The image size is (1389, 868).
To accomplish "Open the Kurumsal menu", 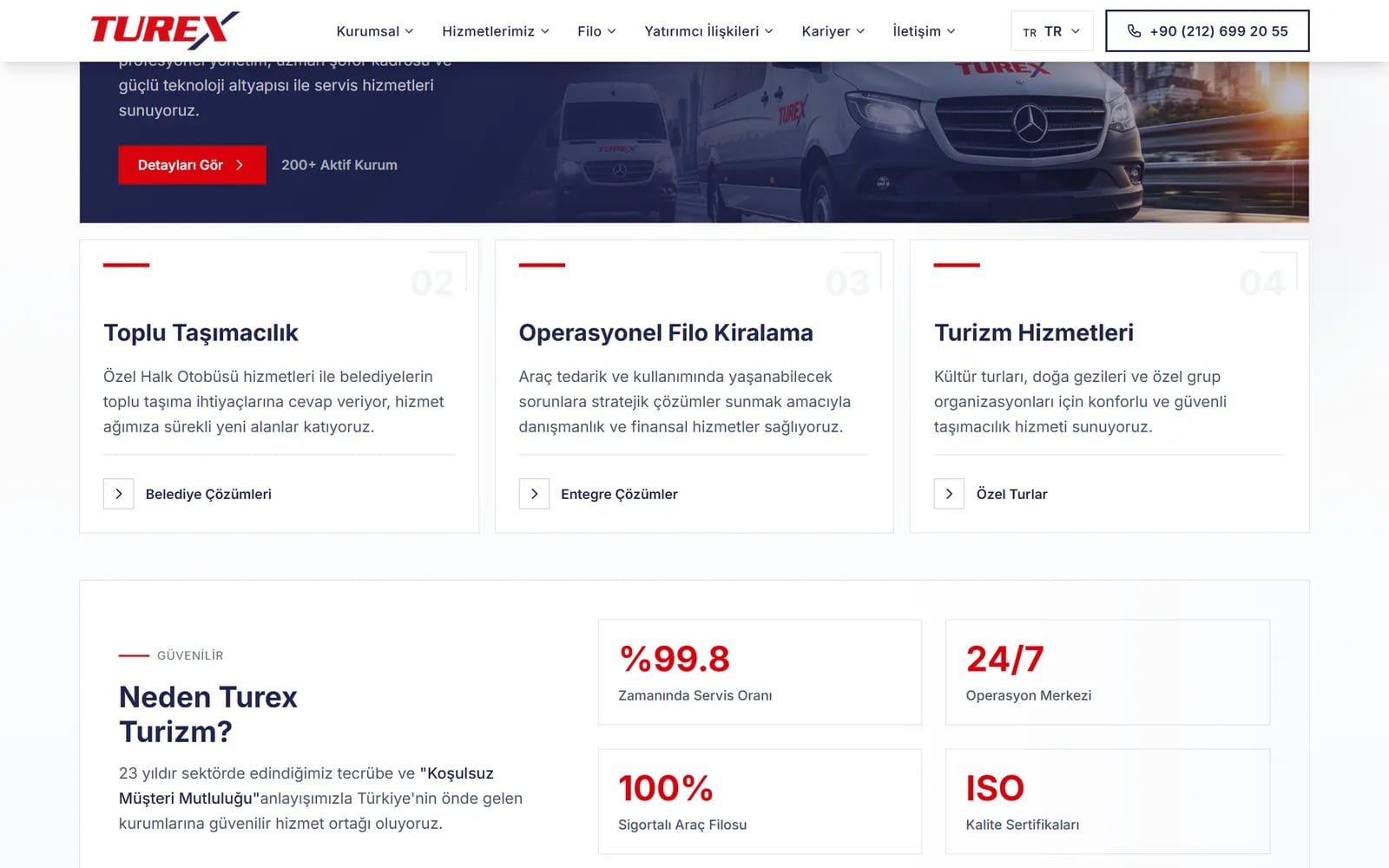I will pos(374,31).
